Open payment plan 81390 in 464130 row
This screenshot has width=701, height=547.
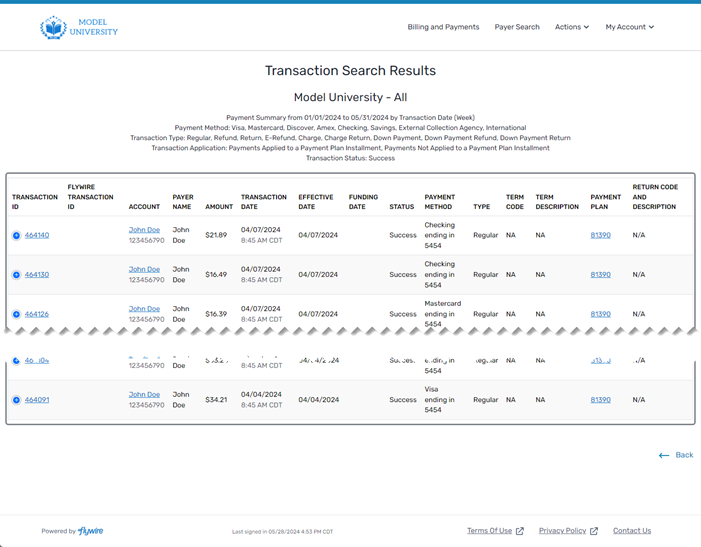600,274
